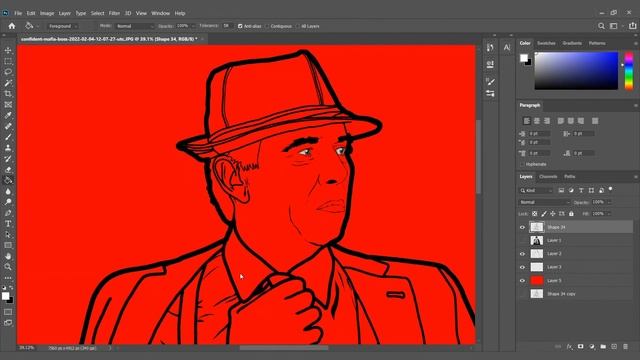The width and height of the screenshot is (640, 360).
Task: Hide the Layer 3 layer
Action: pyautogui.click(x=522, y=267)
